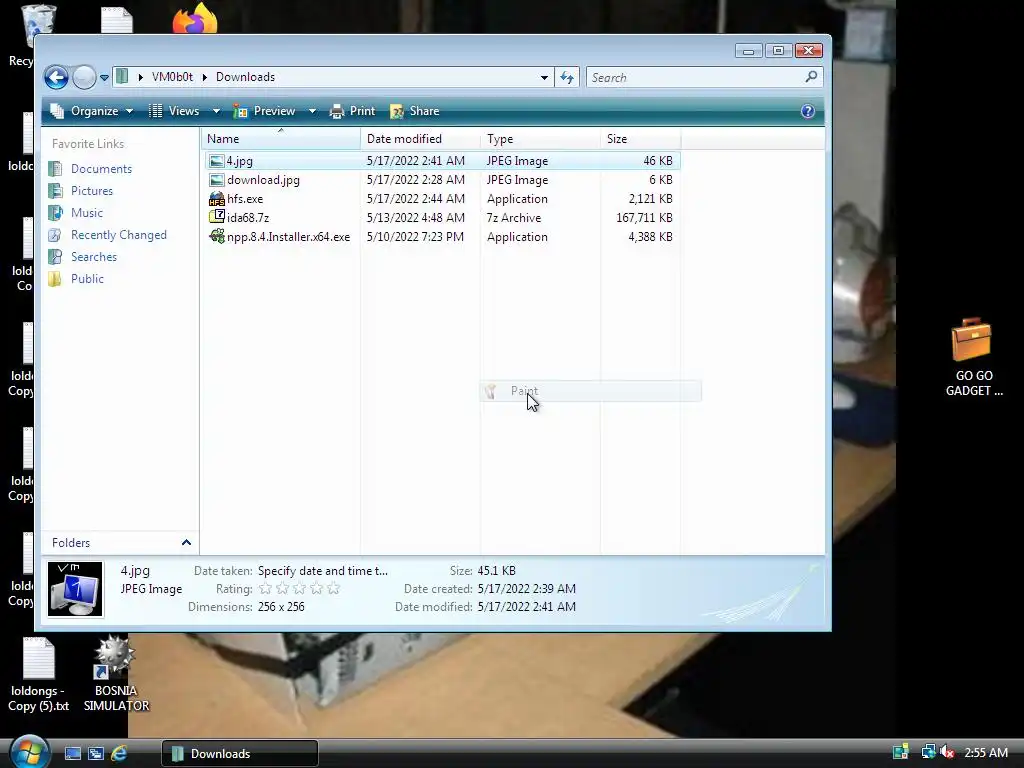Sort files by Name column
This screenshot has height=768, width=1024.
point(281,138)
